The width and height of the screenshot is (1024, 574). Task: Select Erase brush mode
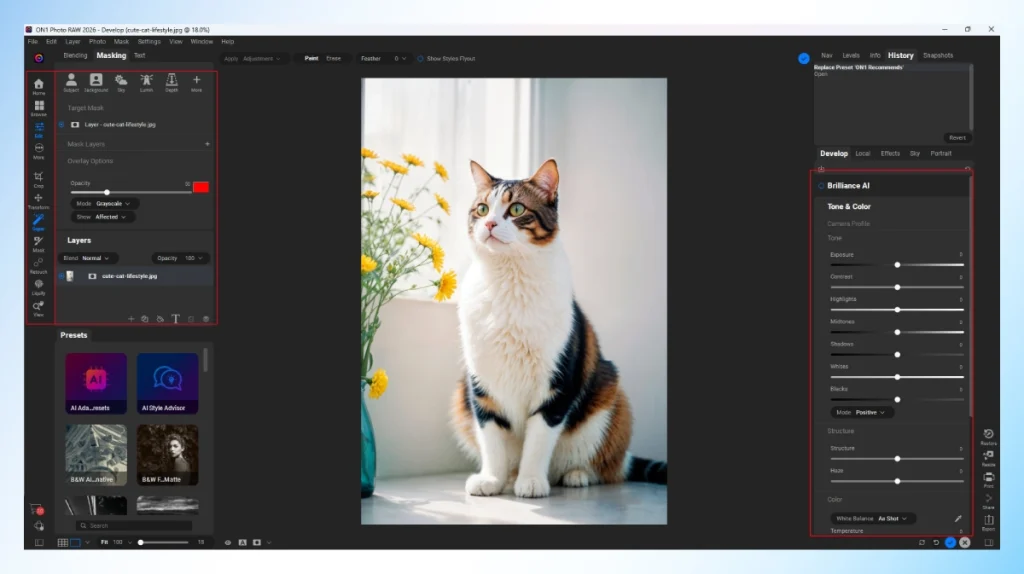(x=334, y=59)
